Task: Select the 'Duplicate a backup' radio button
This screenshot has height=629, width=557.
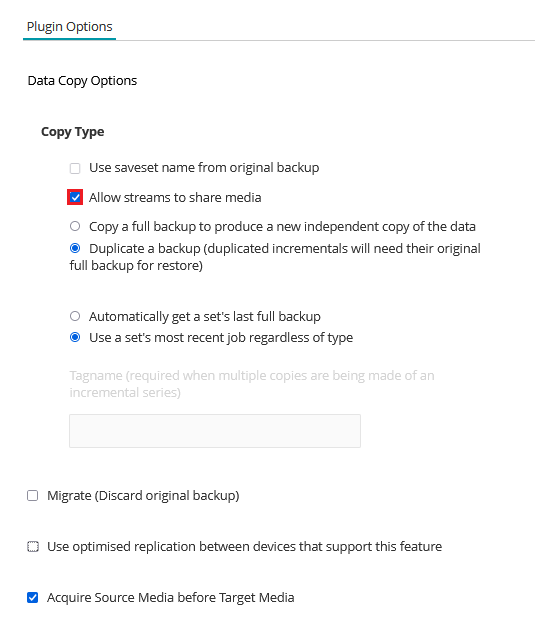Action: click(75, 248)
